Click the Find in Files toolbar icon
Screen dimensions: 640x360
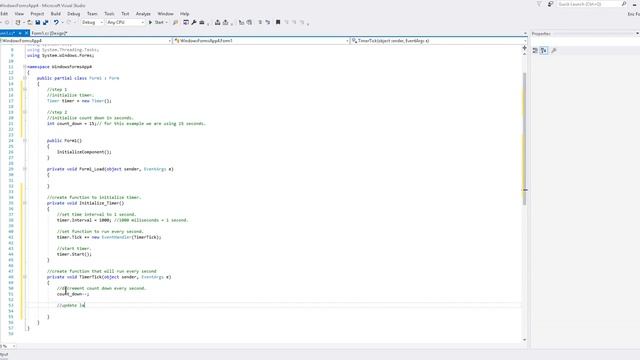click(x=176, y=22)
